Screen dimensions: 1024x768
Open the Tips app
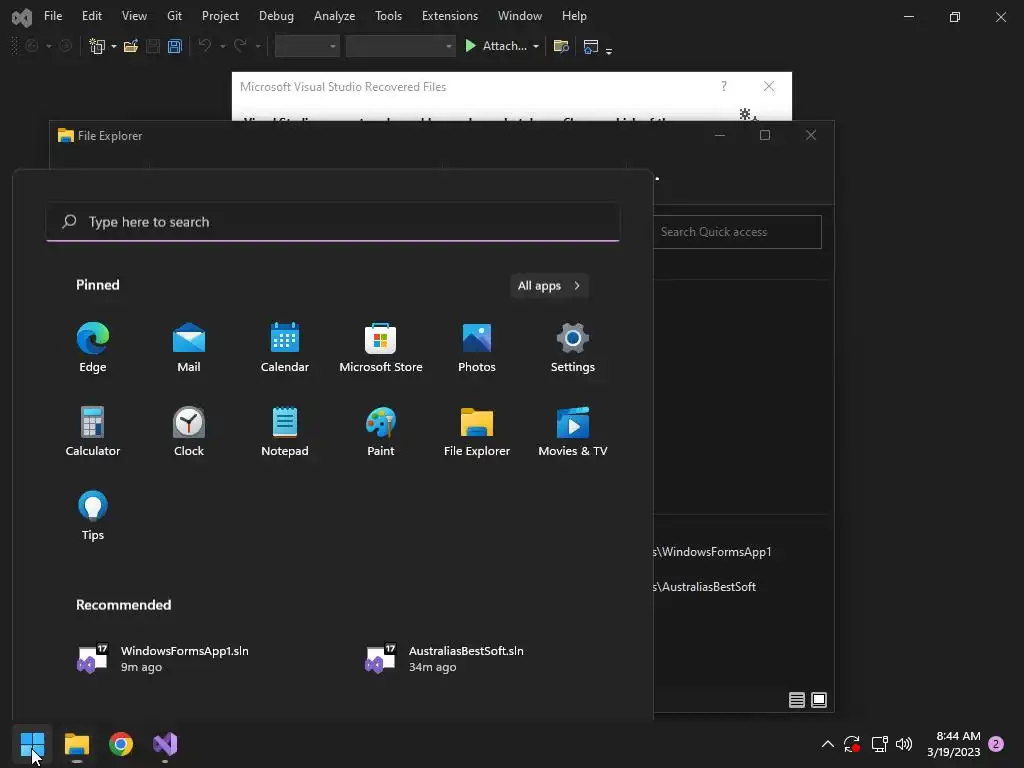93,515
